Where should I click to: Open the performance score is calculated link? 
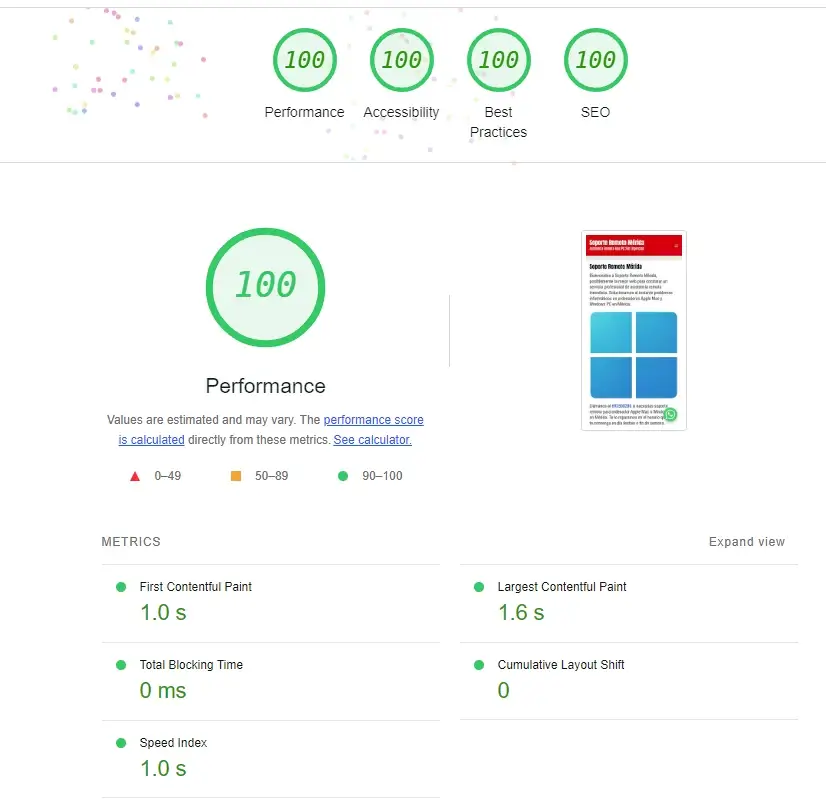(x=373, y=419)
